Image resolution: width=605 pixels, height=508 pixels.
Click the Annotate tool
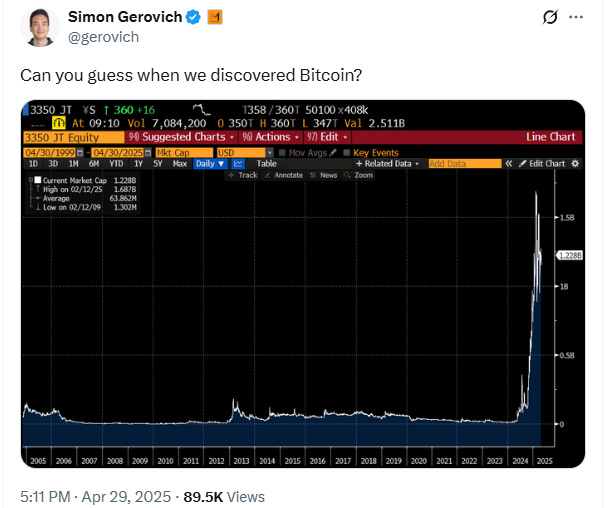click(x=284, y=175)
